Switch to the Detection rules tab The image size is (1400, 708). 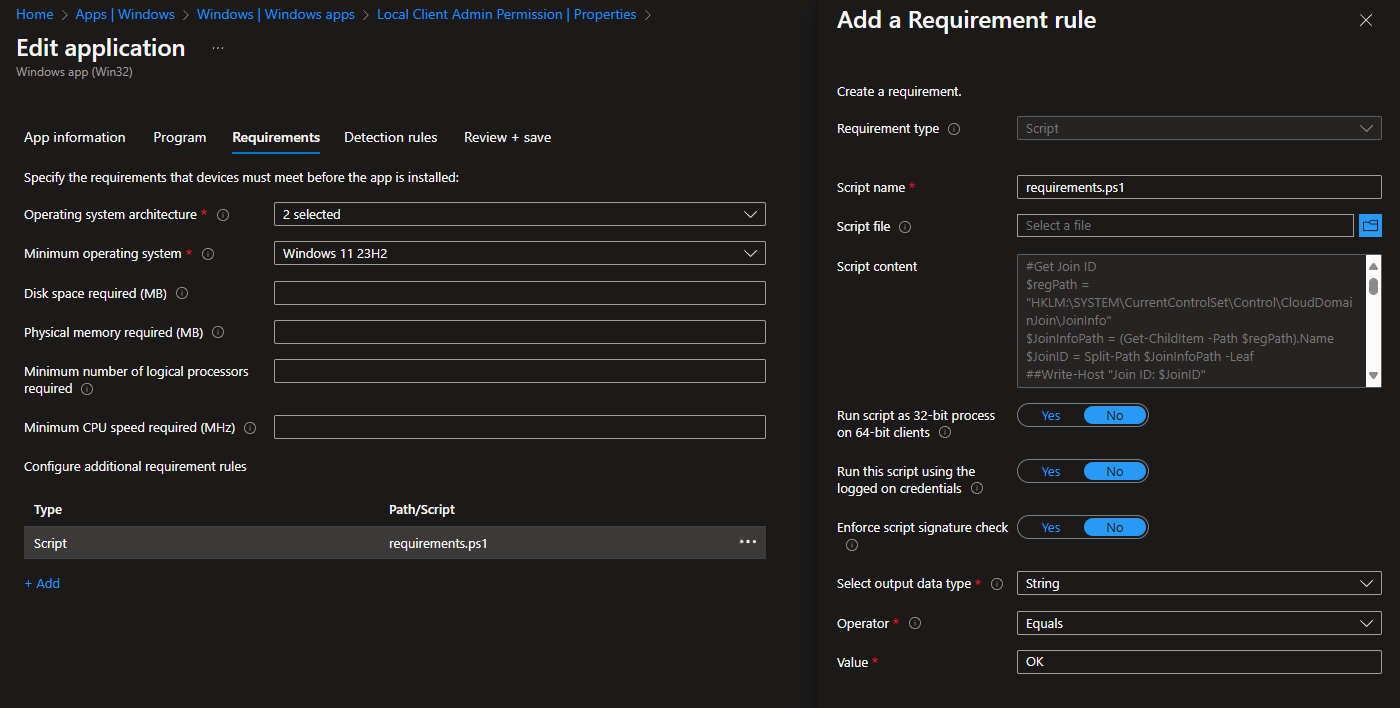[390, 137]
